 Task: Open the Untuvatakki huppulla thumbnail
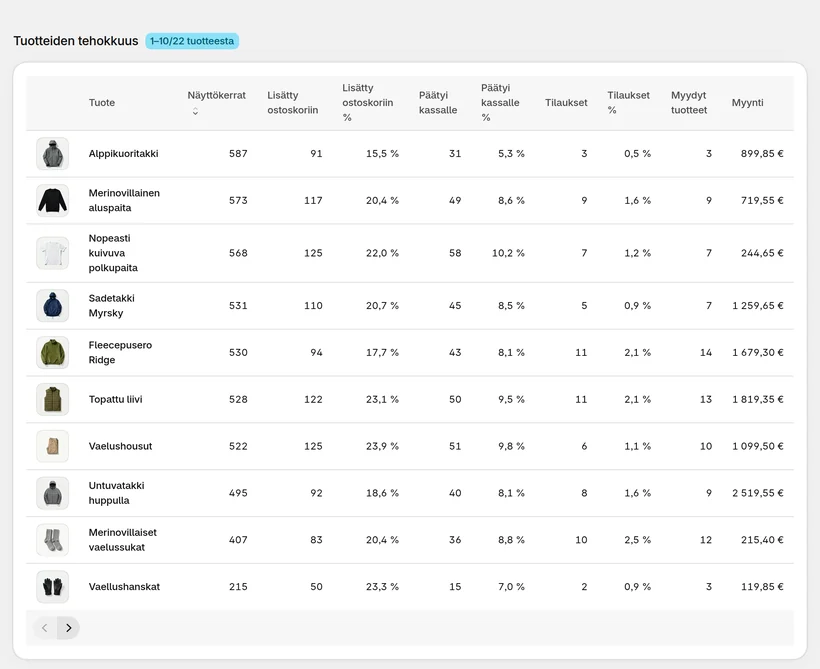pos(52,493)
